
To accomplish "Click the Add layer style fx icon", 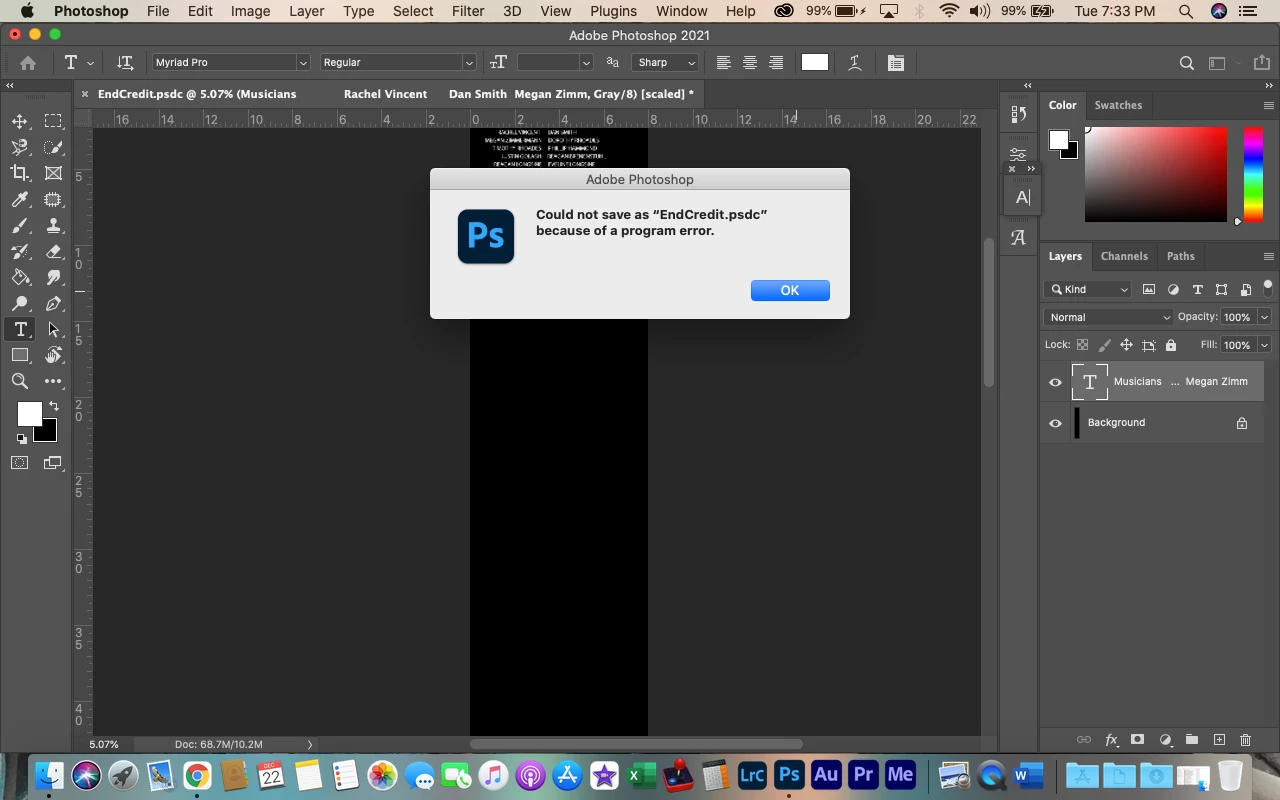I will 1111,740.
